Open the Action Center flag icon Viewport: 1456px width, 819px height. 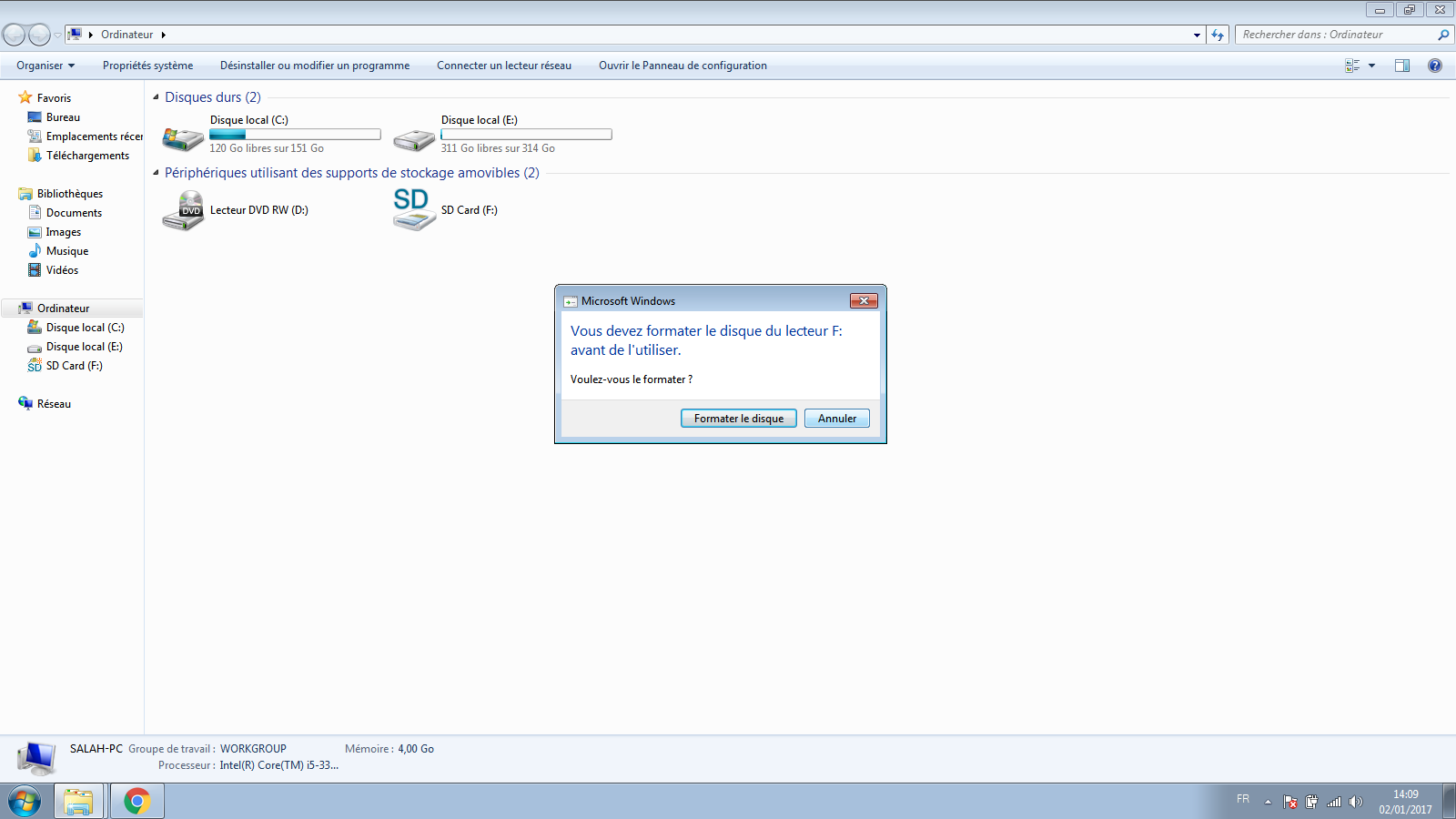tap(1290, 802)
